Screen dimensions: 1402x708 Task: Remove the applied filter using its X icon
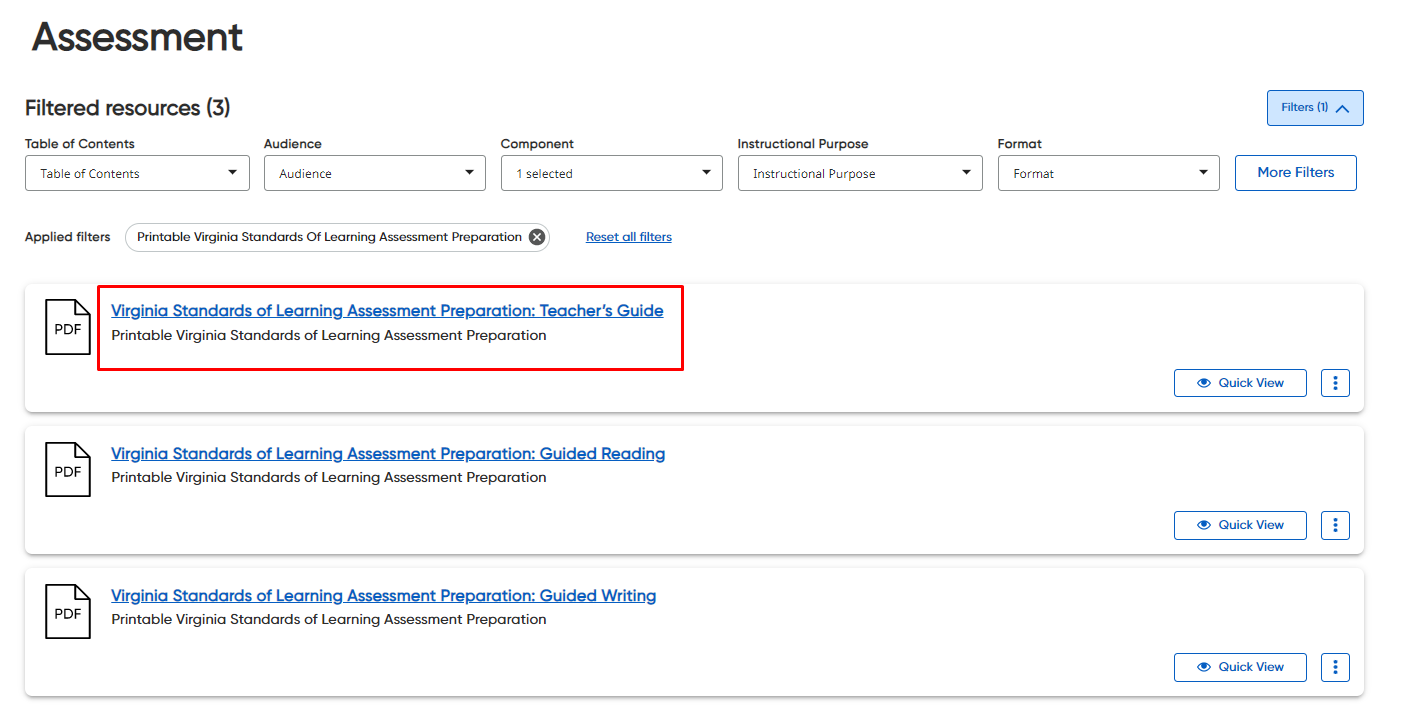pos(536,237)
